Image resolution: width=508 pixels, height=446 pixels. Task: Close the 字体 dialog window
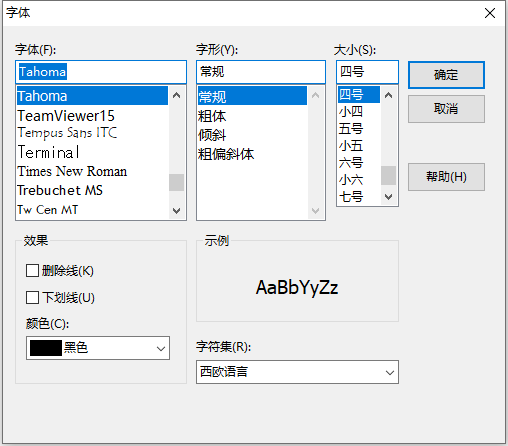[x=490, y=13]
